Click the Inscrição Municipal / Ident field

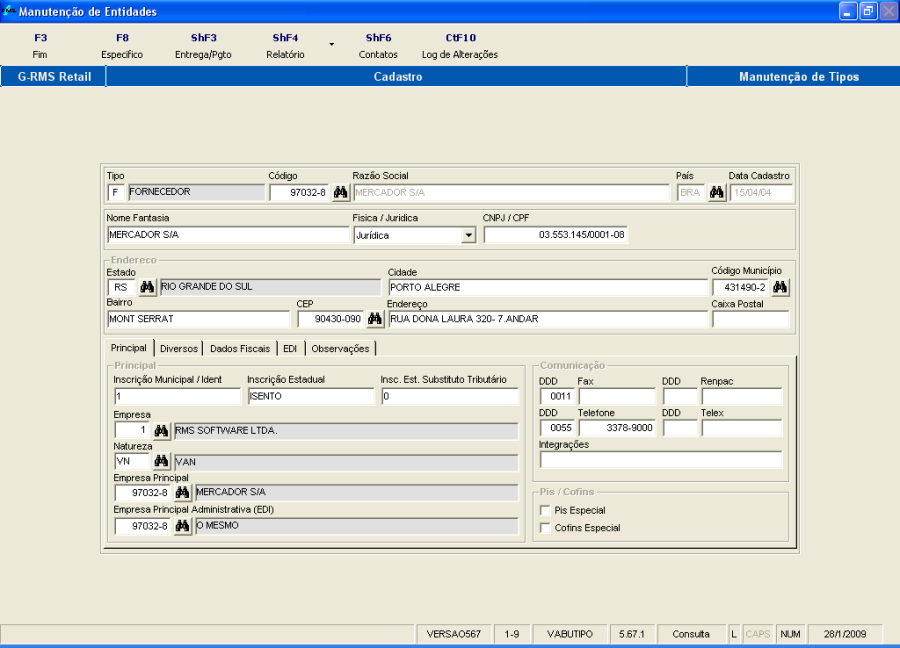(177, 396)
